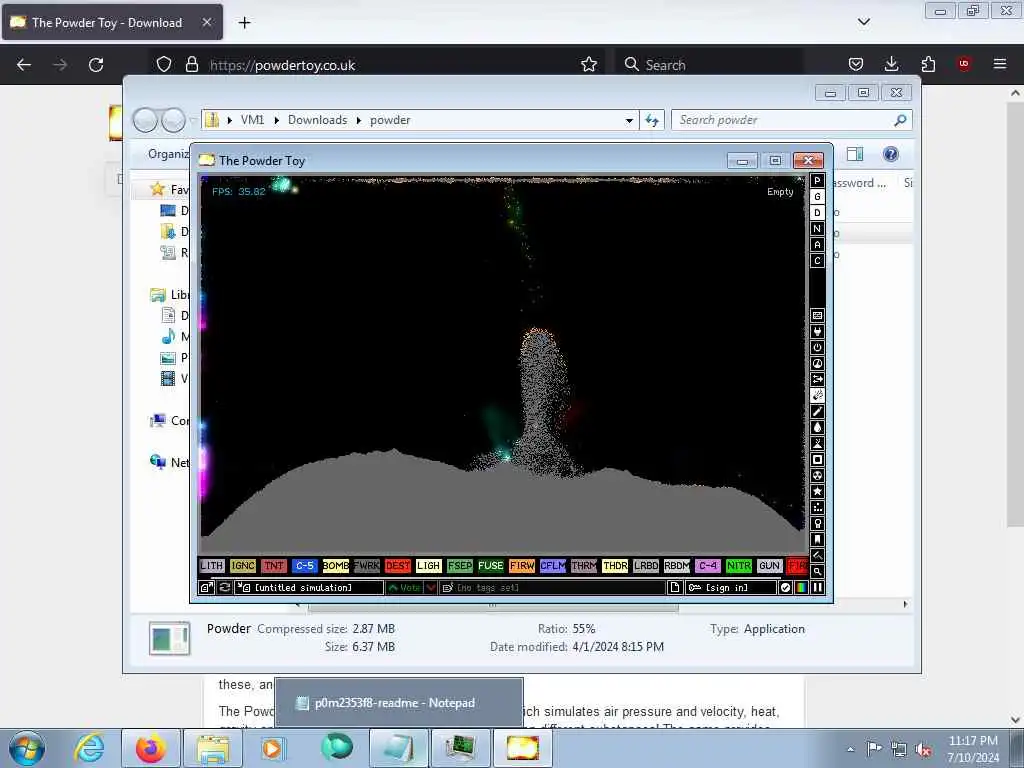This screenshot has height=768, width=1024.
Task: Select the FUSE element swatch
Action: point(491,566)
